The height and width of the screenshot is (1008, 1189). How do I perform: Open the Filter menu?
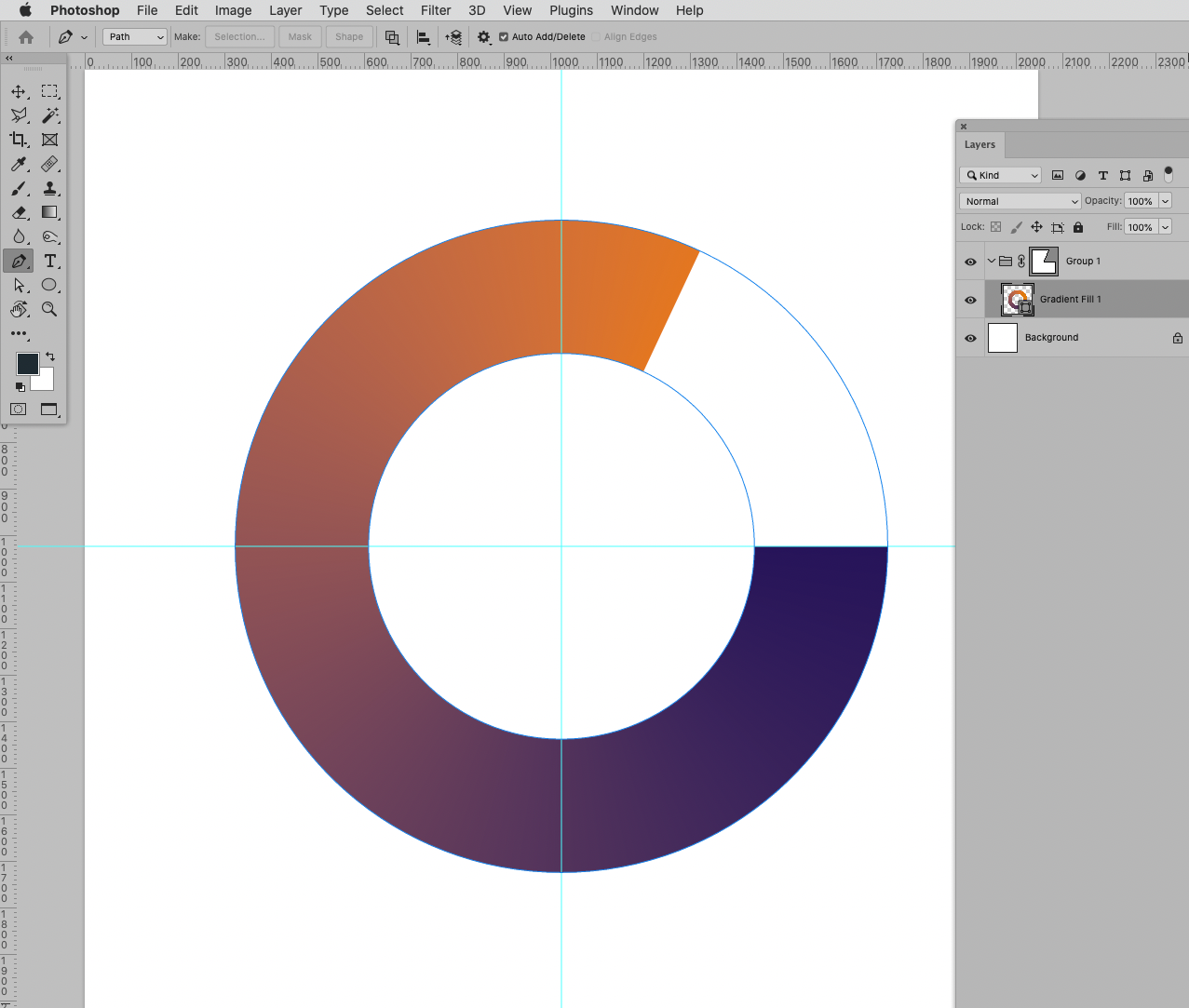(435, 10)
